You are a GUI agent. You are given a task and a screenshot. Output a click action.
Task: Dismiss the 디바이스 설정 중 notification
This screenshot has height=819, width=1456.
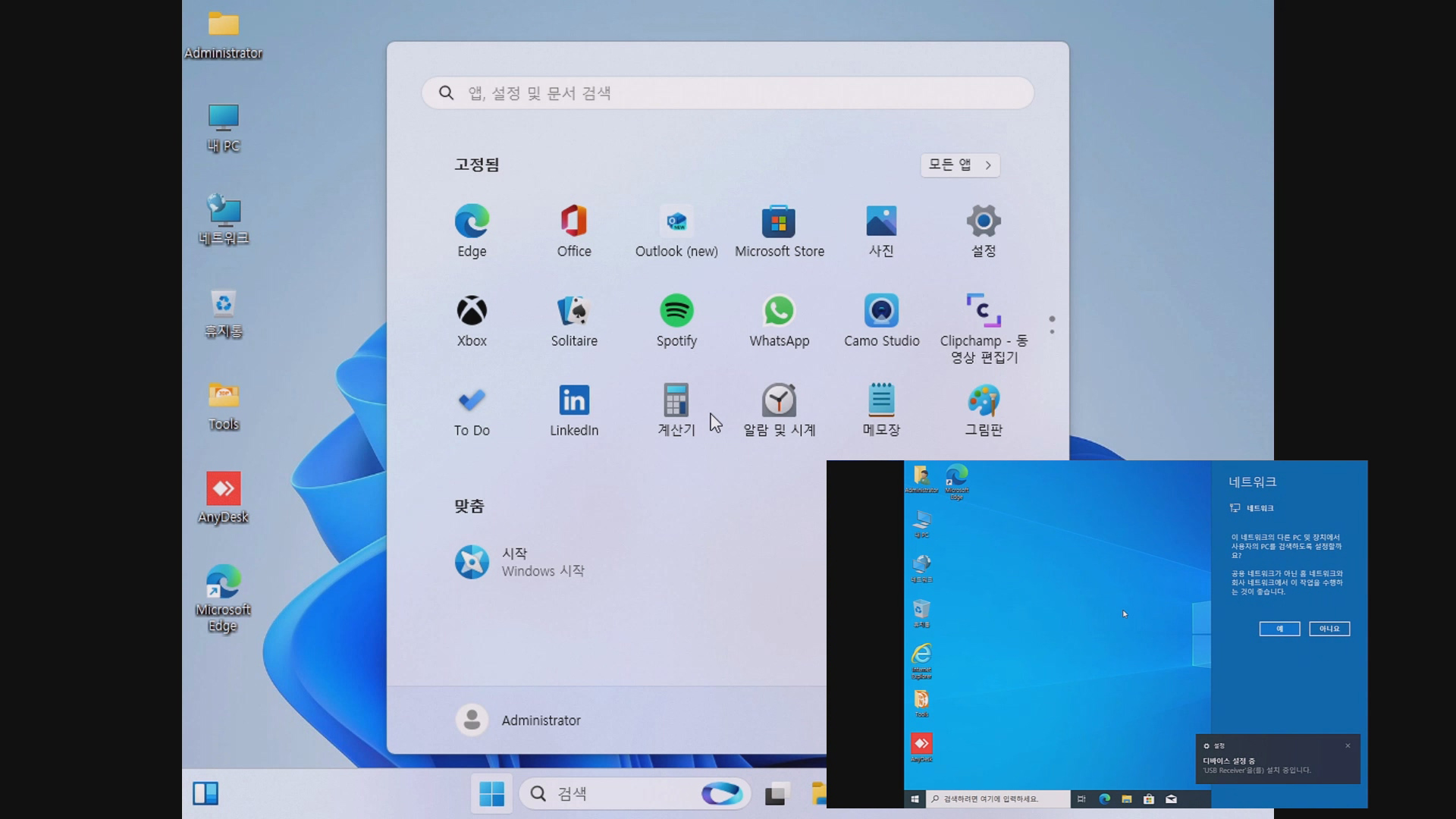[x=1348, y=745]
